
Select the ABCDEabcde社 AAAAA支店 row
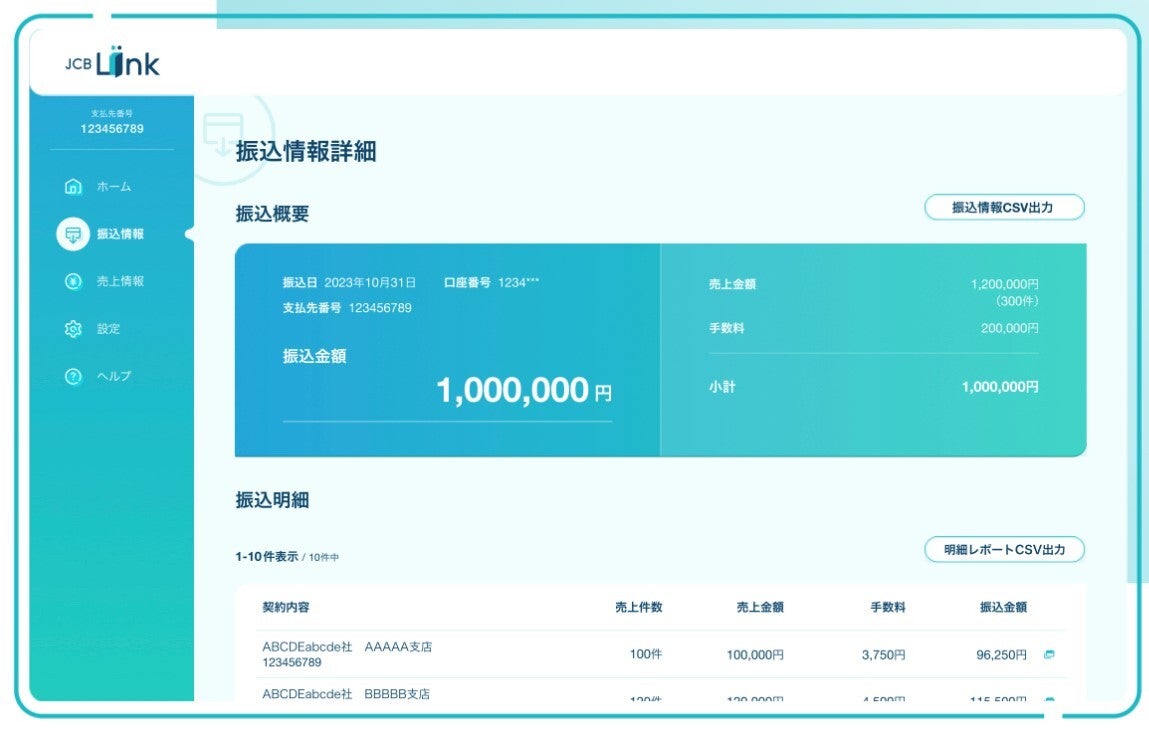(347, 654)
